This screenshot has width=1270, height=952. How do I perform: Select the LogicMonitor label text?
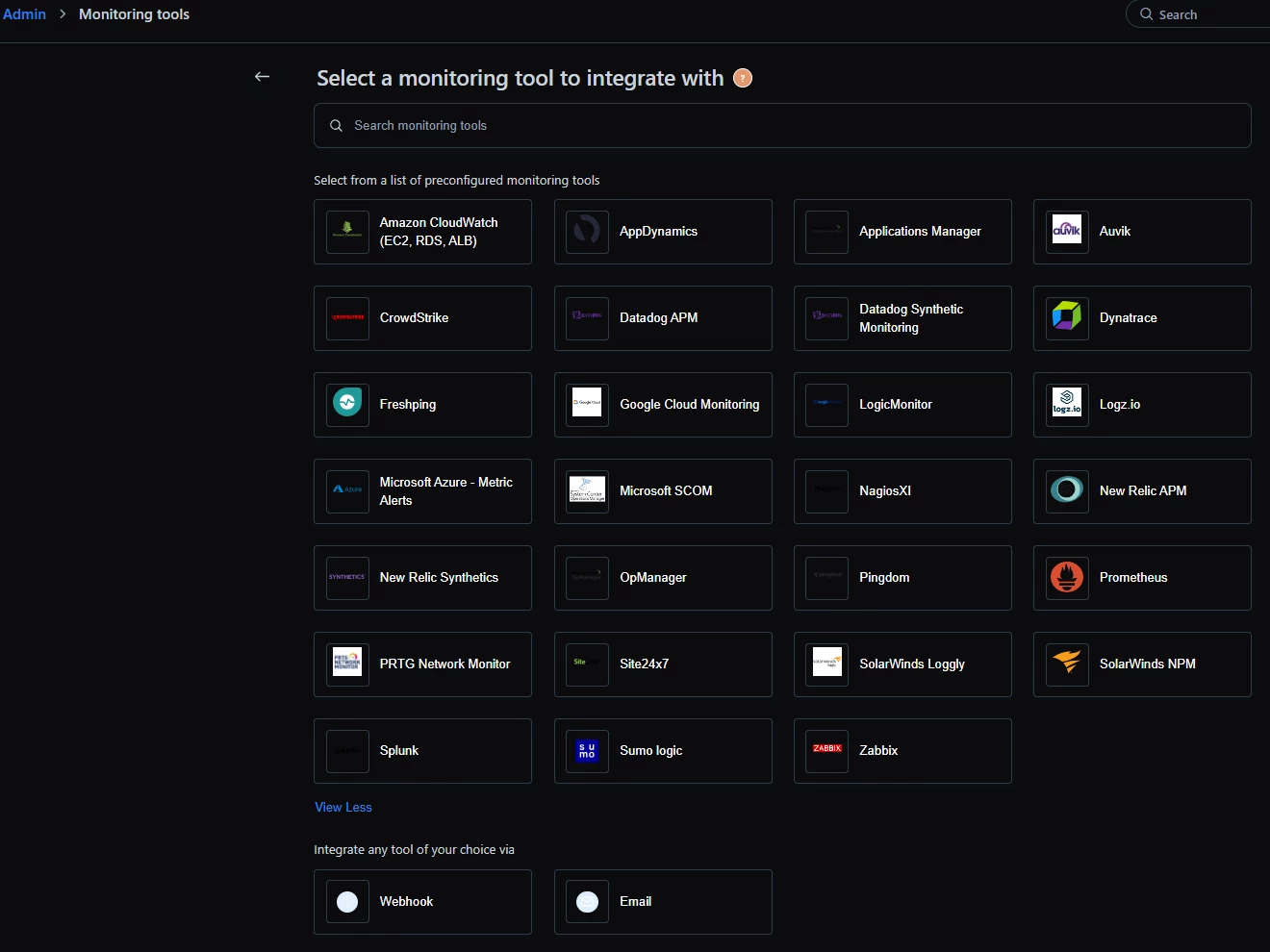tap(896, 405)
